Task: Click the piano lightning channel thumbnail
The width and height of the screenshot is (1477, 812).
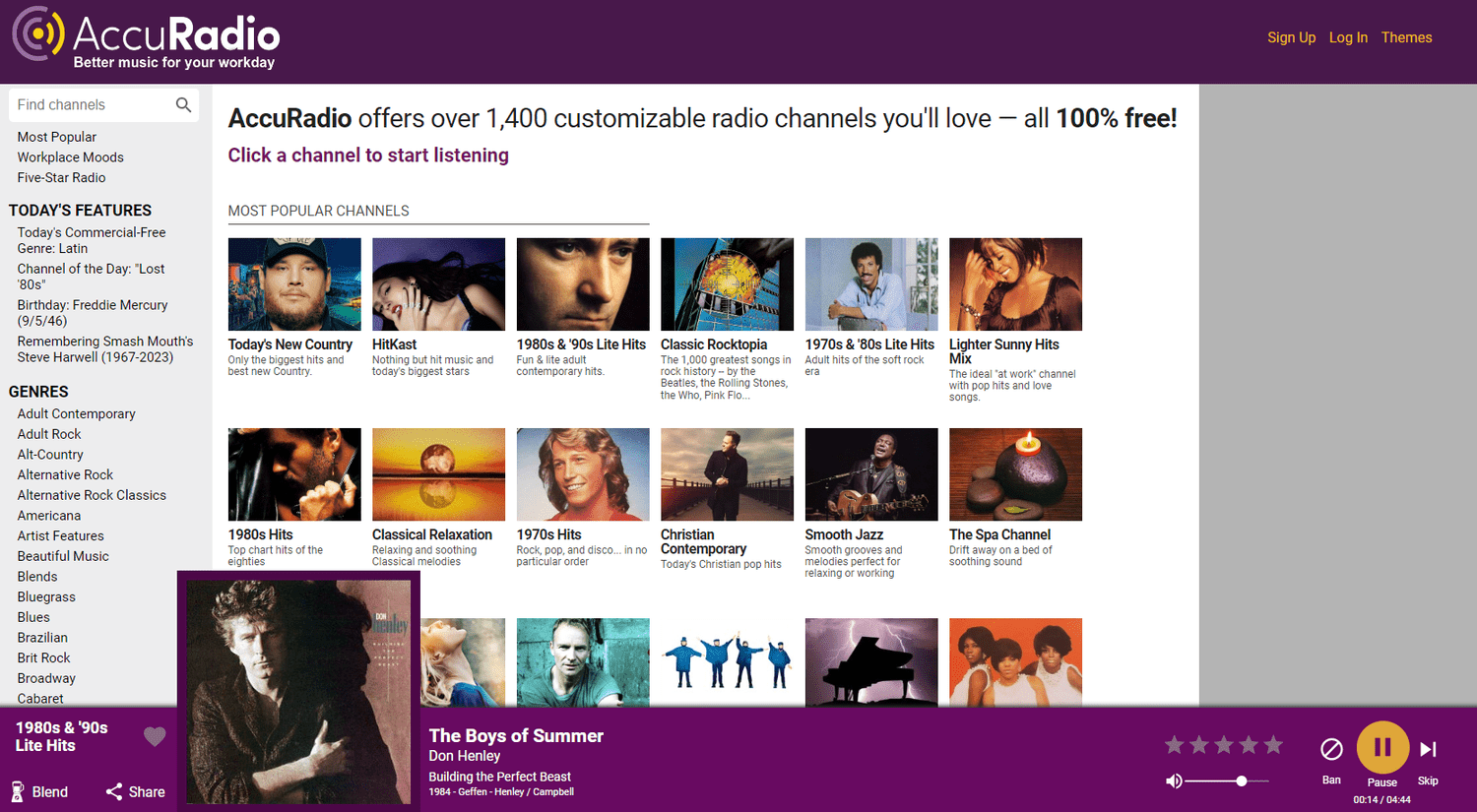Action: pyautogui.click(x=871, y=661)
